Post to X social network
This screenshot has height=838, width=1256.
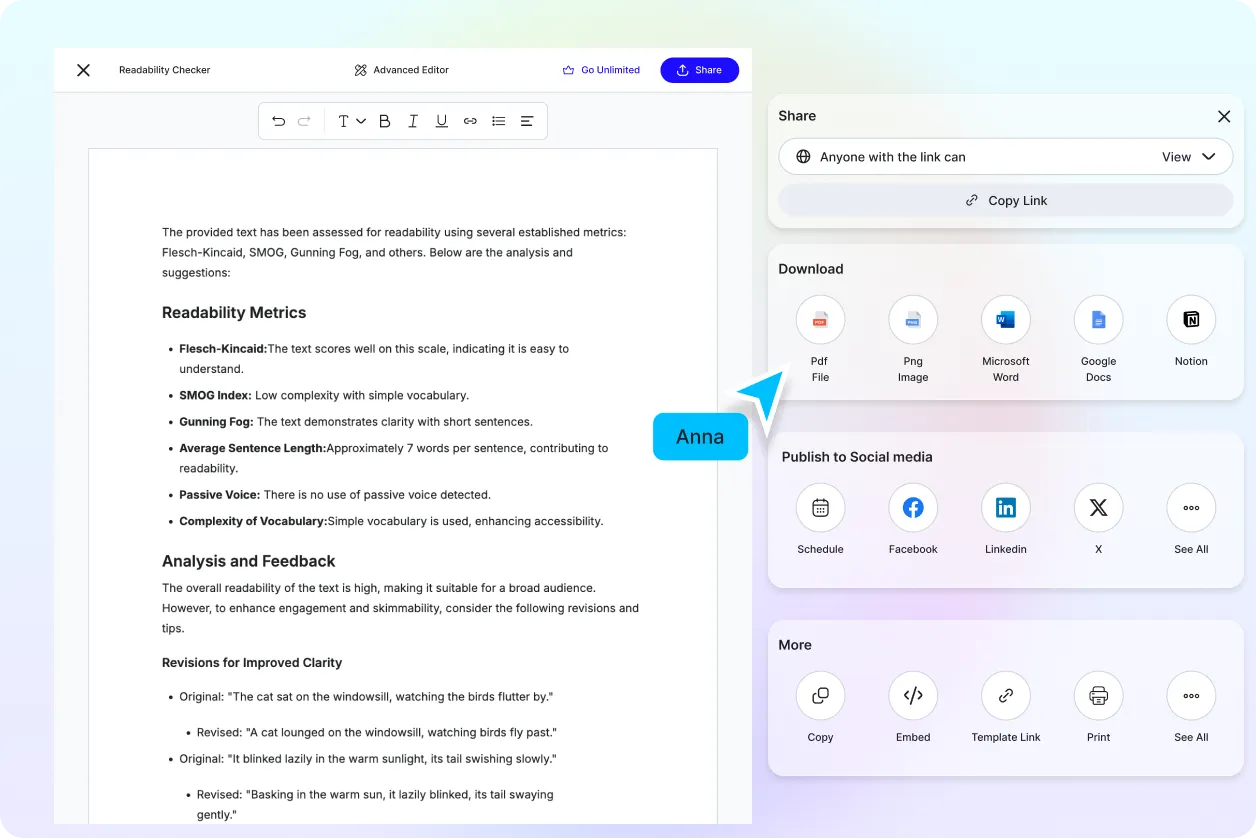pos(1098,508)
